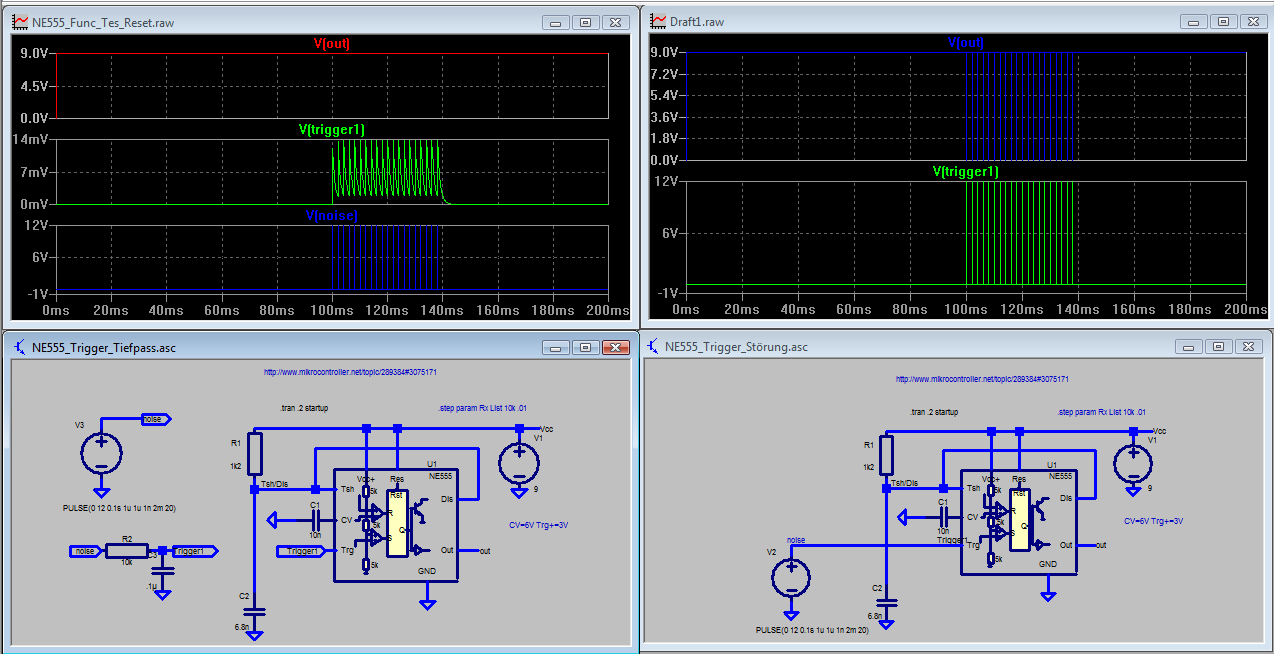
Task: Click the blue V(noise) trace label
Action: [331, 215]
